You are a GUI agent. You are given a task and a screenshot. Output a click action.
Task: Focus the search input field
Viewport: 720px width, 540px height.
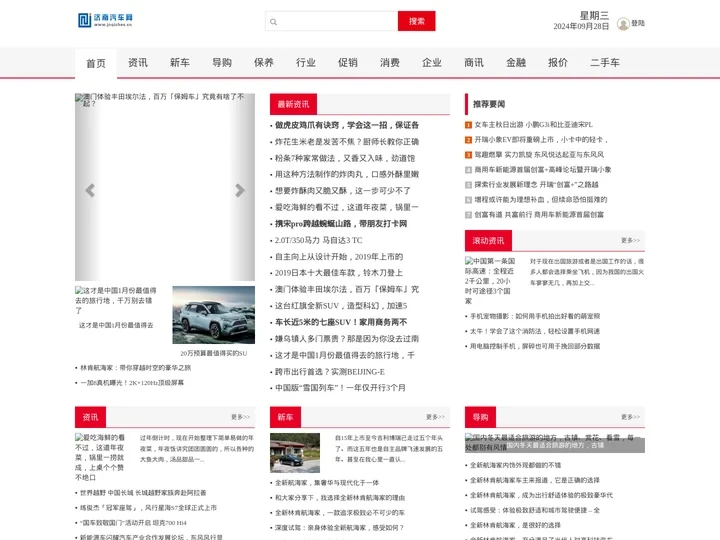click(332, 21)
